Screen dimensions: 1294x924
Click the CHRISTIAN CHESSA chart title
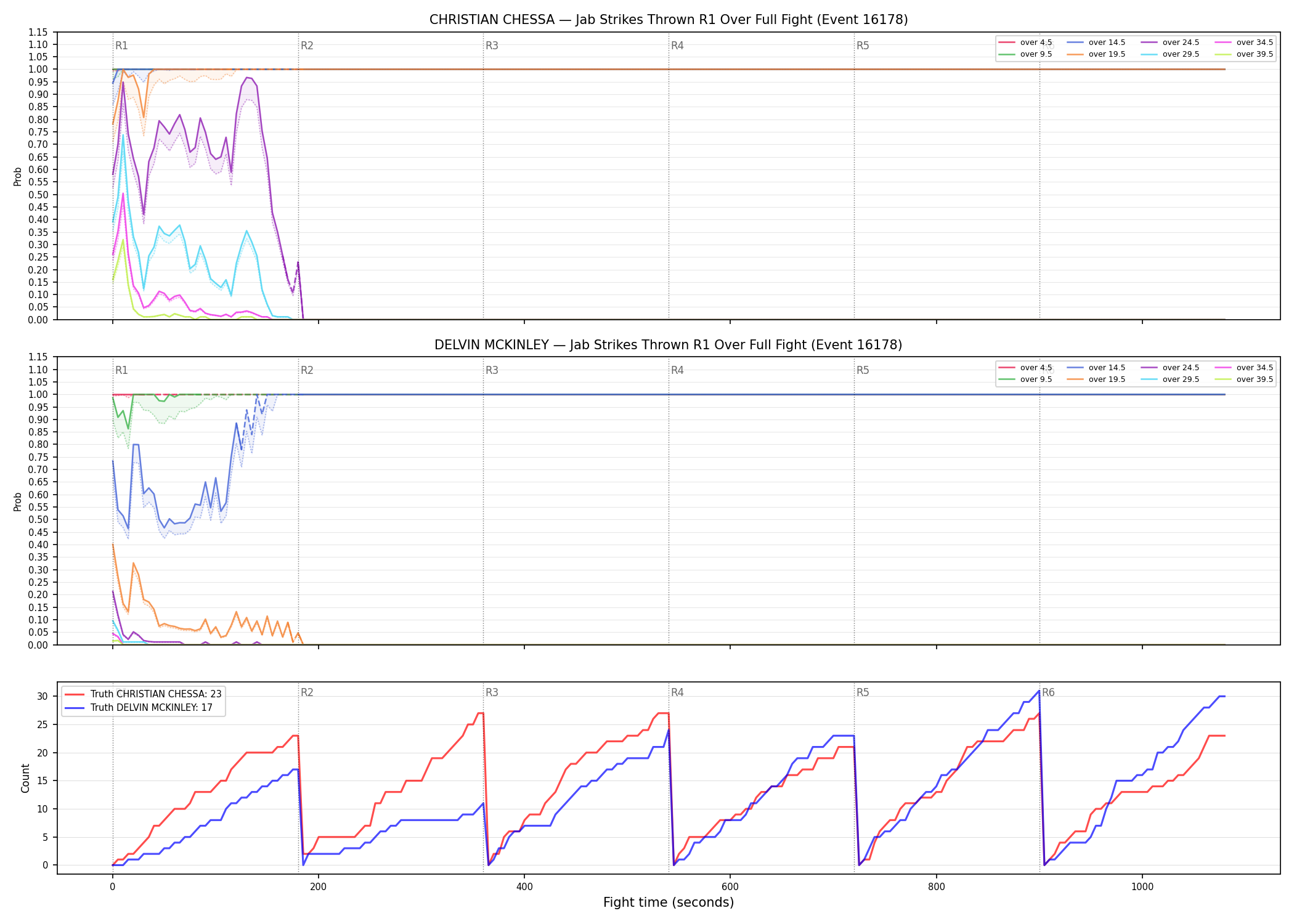pos(669,20)
